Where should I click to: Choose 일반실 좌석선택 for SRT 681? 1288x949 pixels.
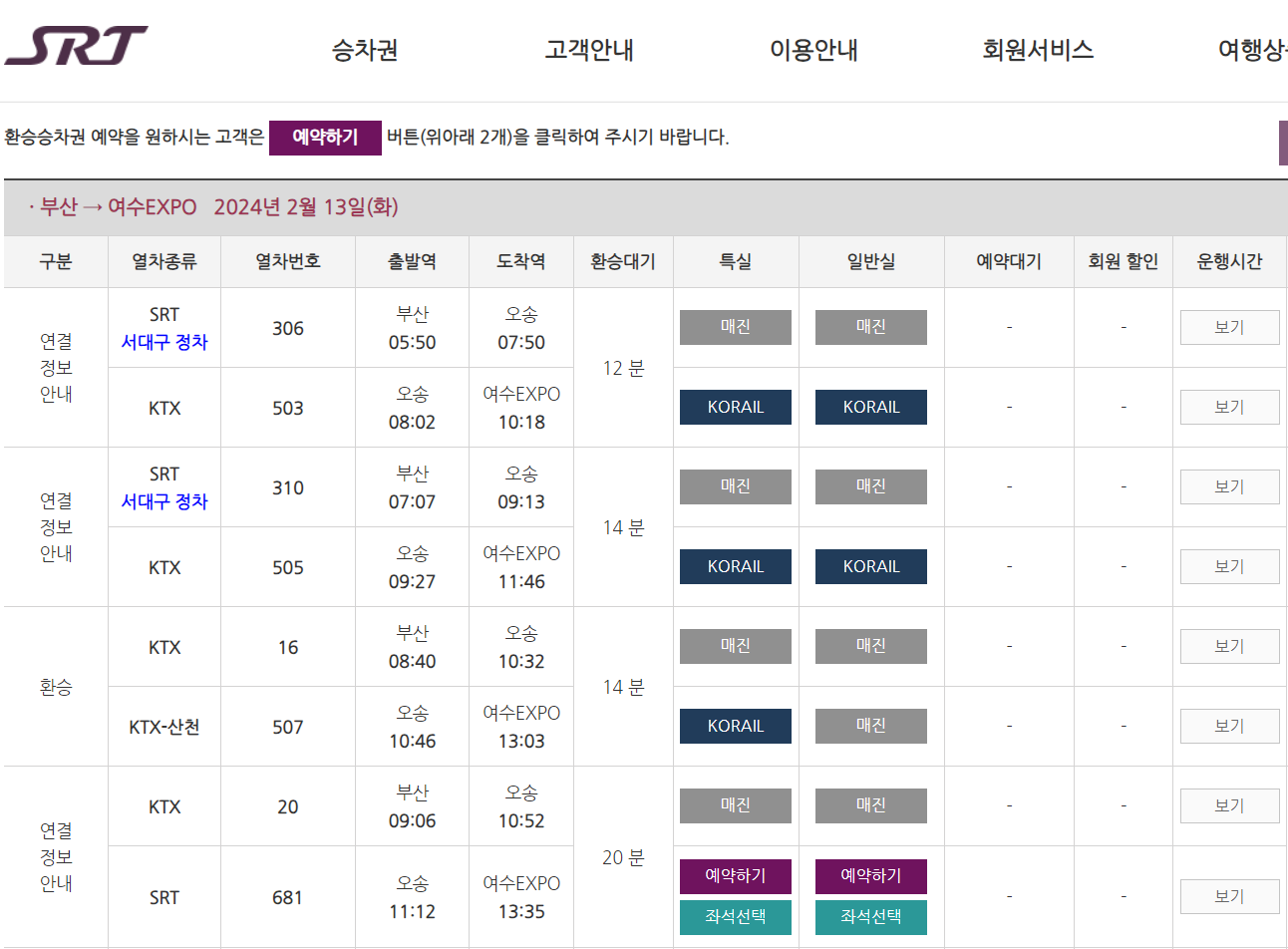click(x=871, y=917)
